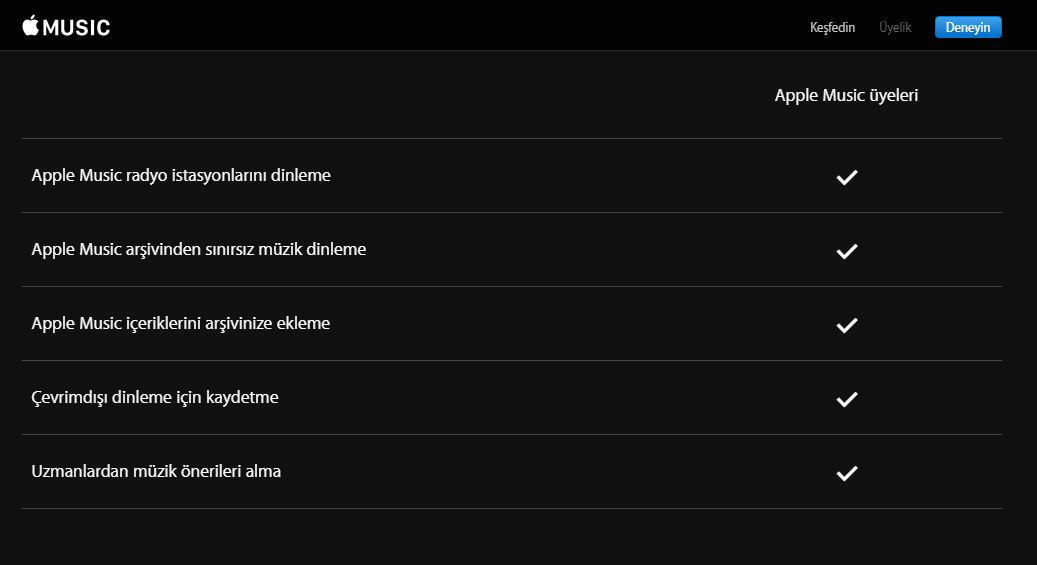Select the Apple Music üyeleri column header

coord(846,95)
